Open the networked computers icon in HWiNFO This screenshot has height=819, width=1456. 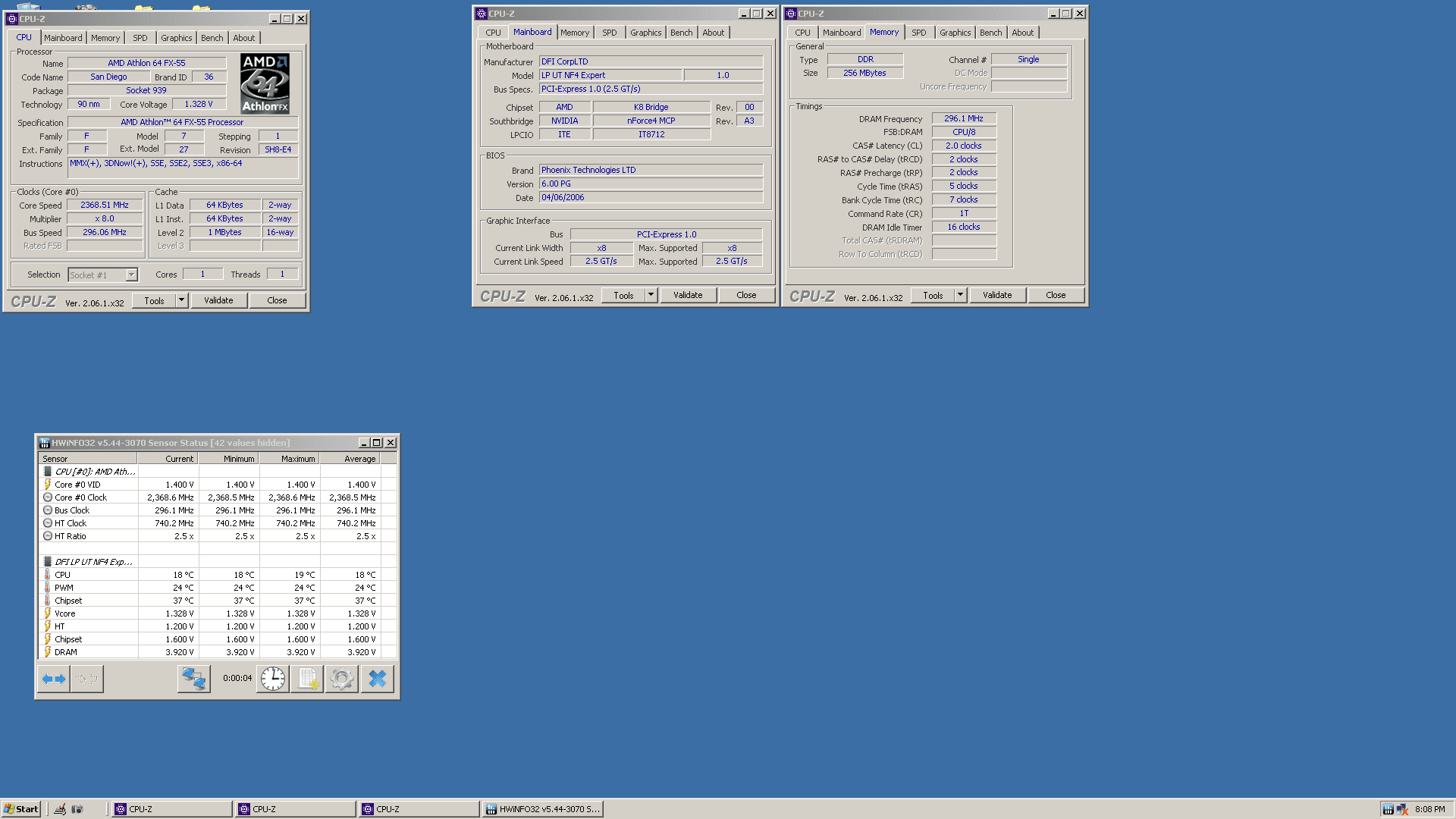coord(194,679)
